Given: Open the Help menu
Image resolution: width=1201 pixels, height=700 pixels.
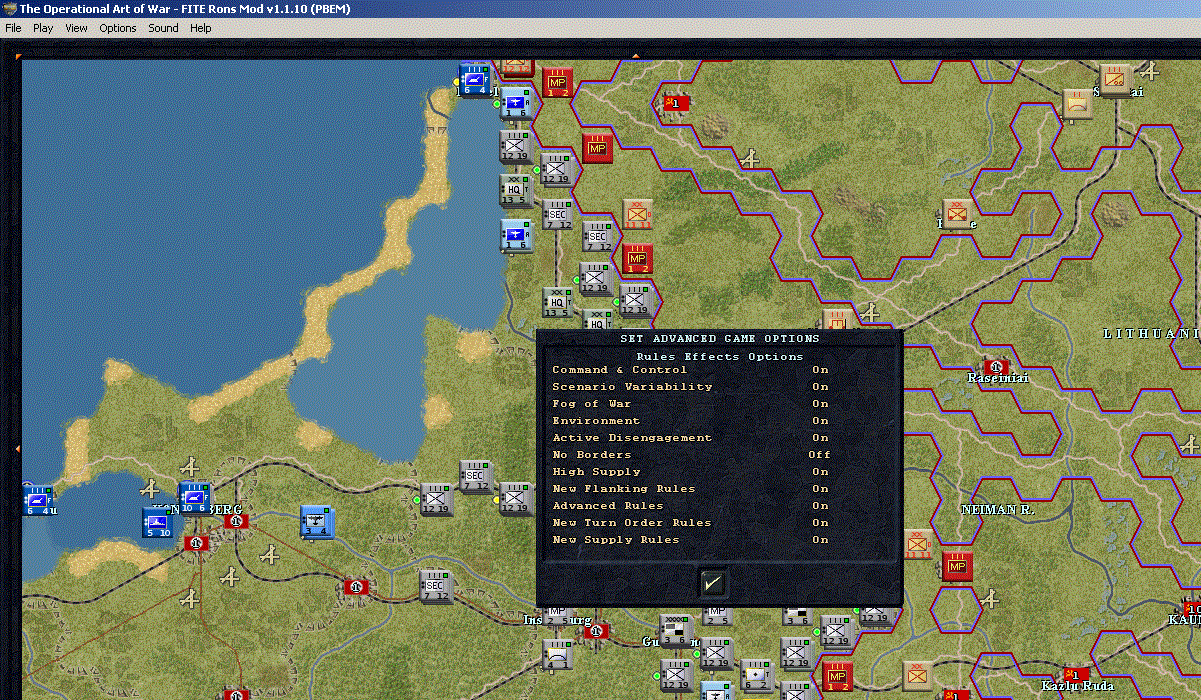Looking at the screenshot, I should point(201,28).
